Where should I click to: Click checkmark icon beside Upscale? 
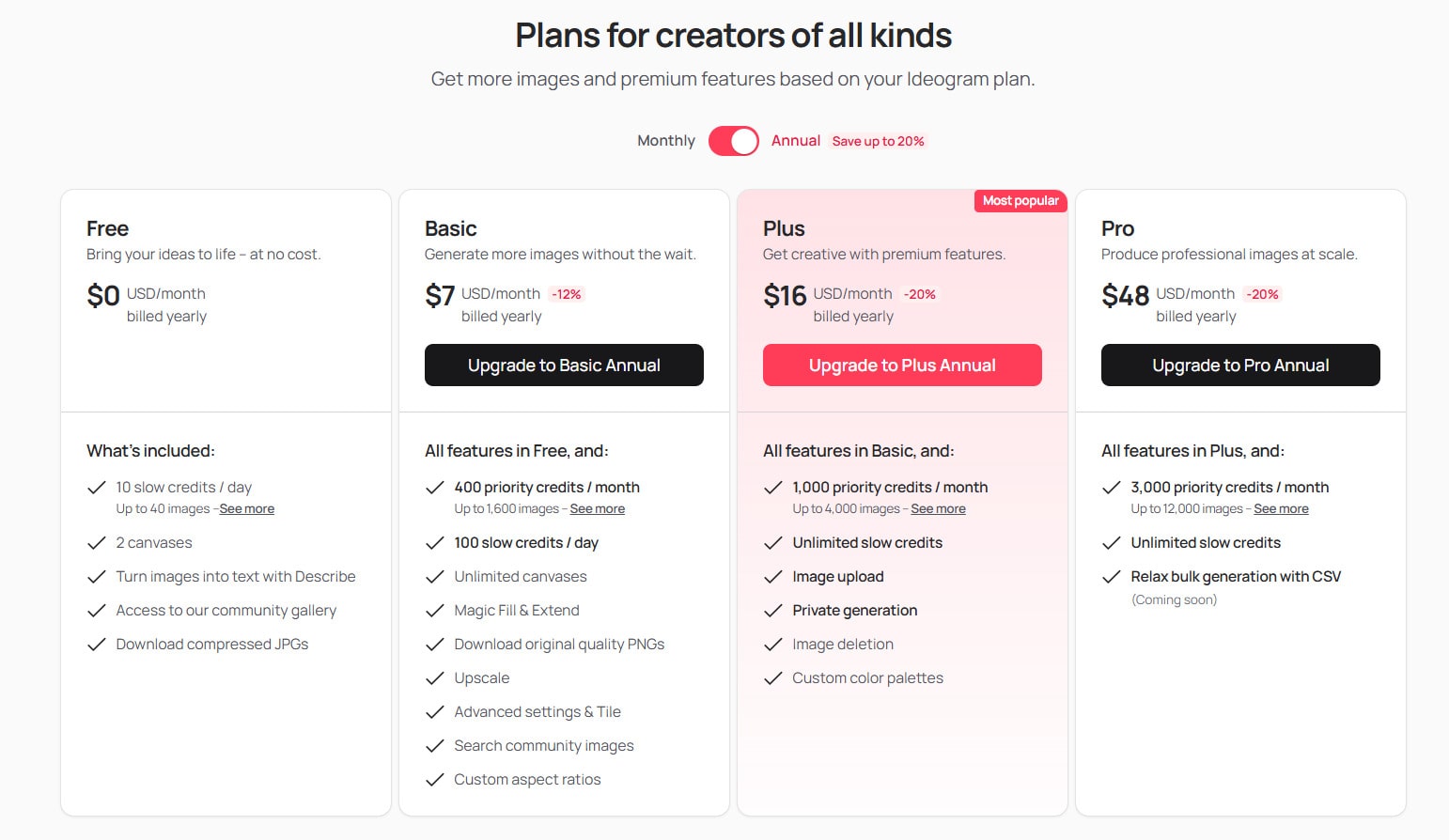(x=434, y=677)
